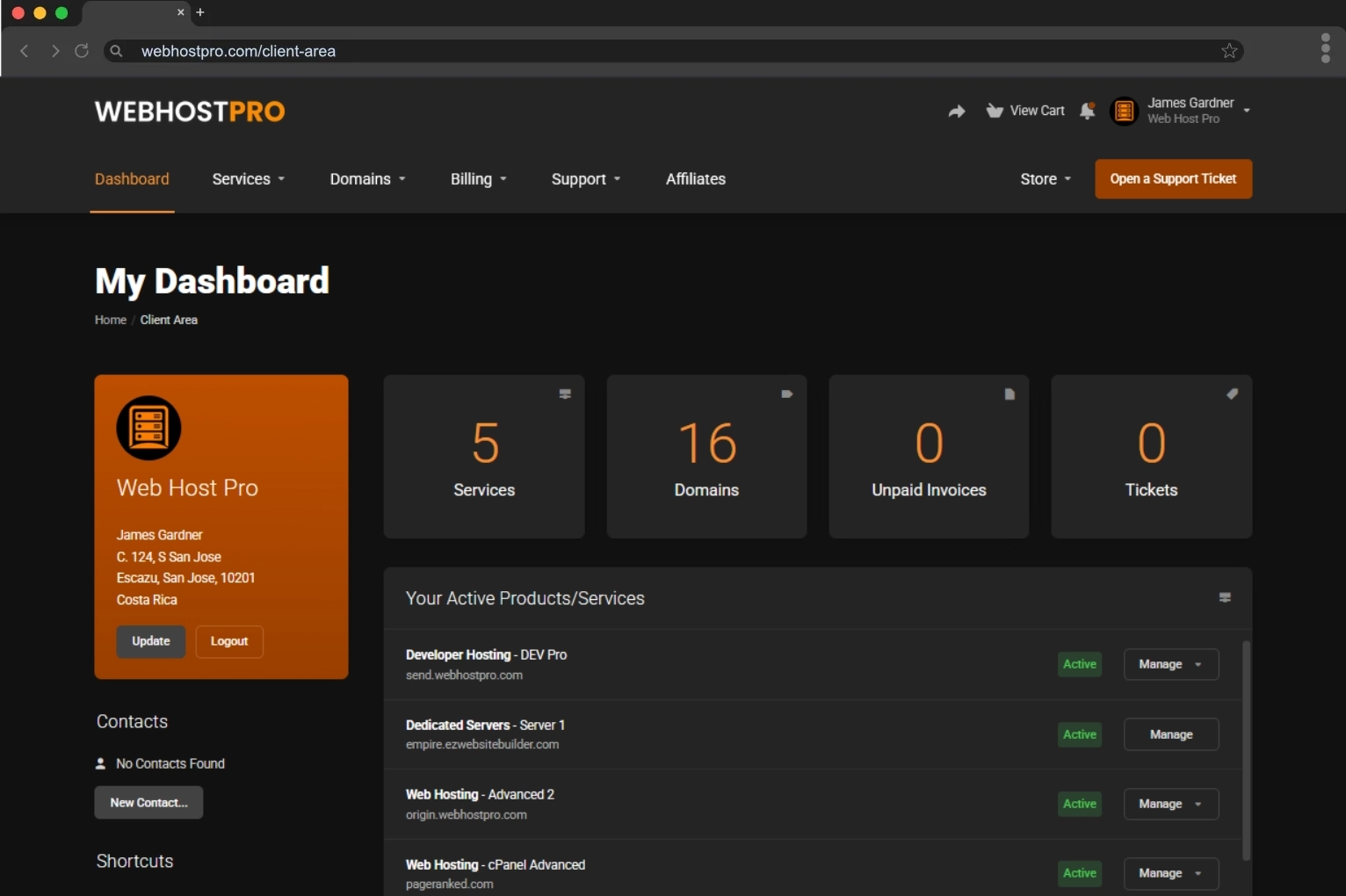Click the tag icon on the Domains card

[787, 394]
